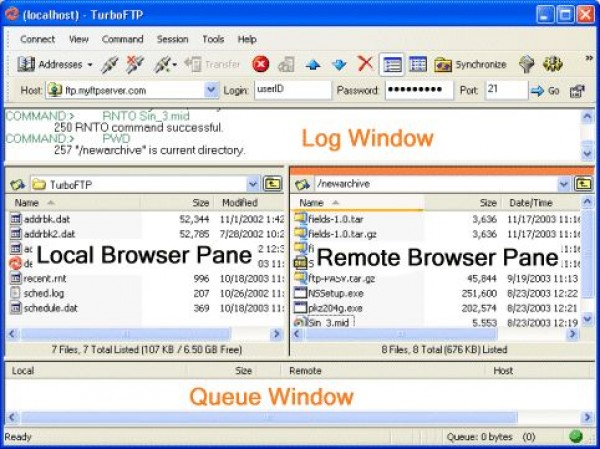The width and height of the screenshot is (600, 449).
Task: Click the remote pane refresh folder icon
Action: (x=302, y=184)
